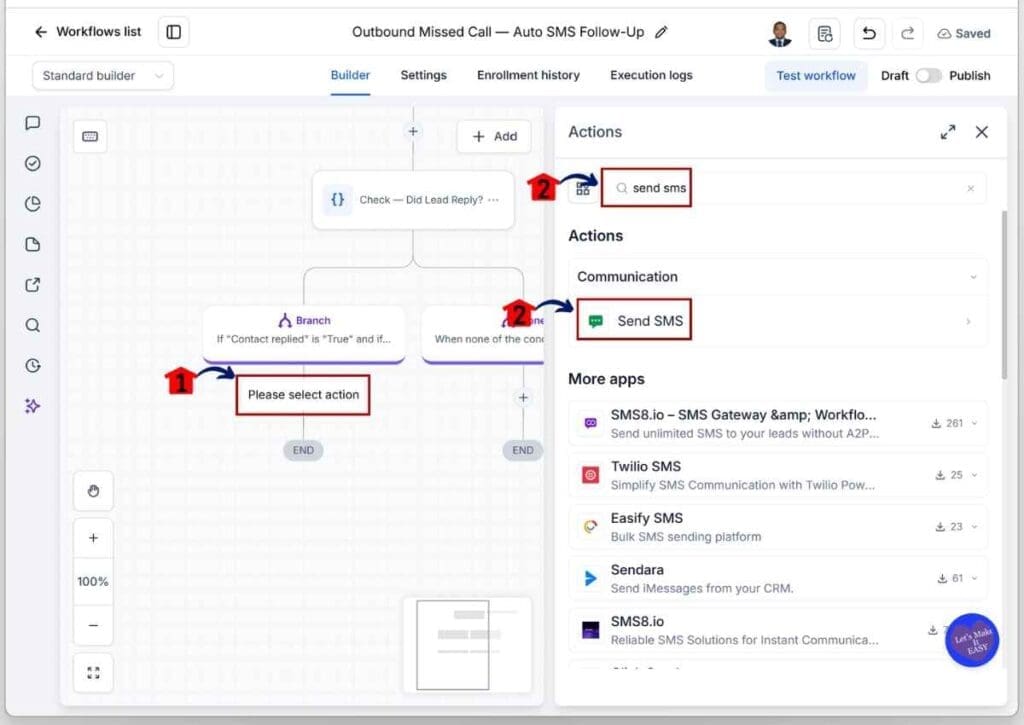Image resolution: width=1024 pixels, height=725 pixels.
Task: Select the Send SMS action
Action: [777, 321]
